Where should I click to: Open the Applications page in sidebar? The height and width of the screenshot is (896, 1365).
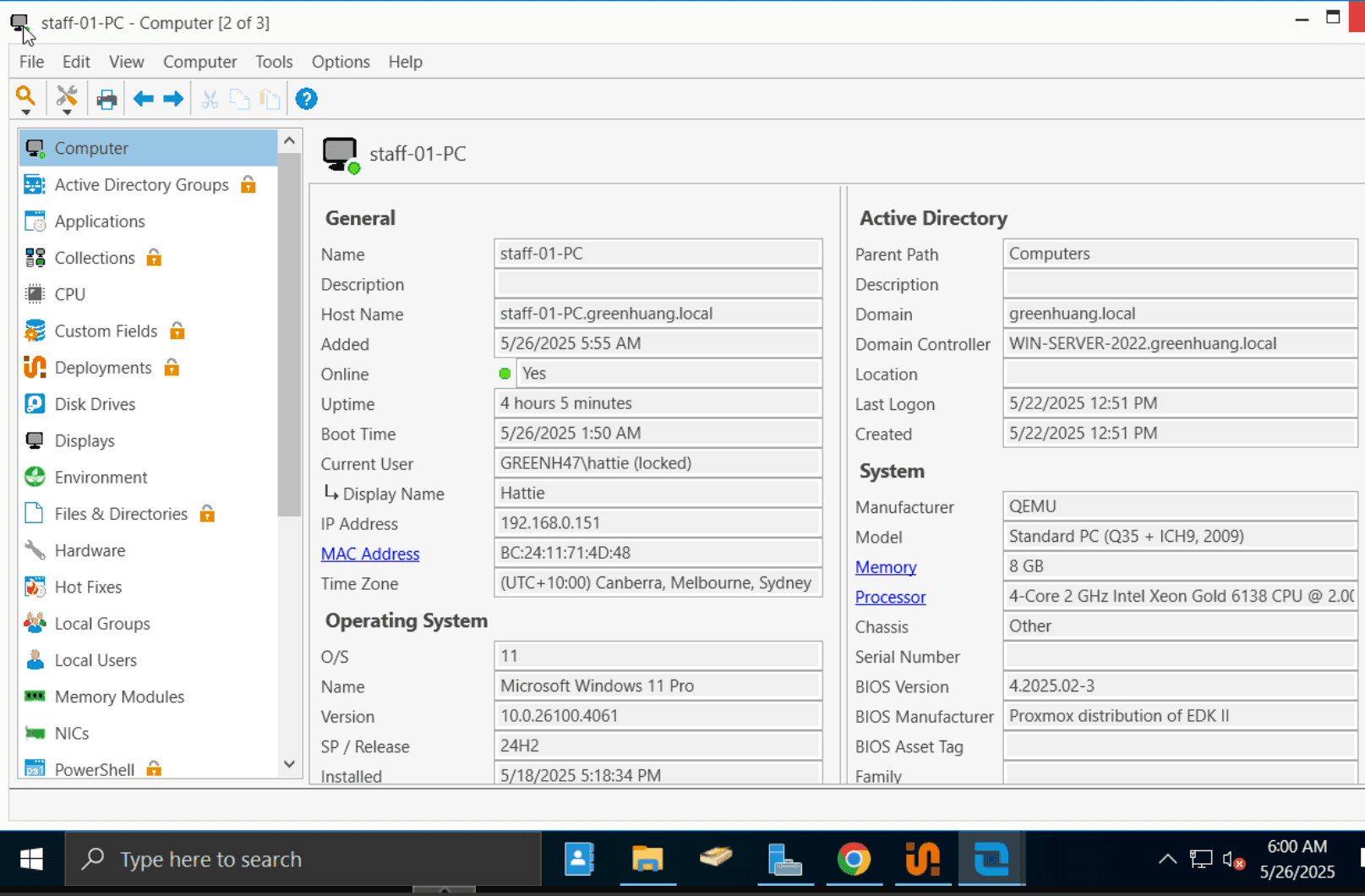(x=100, y=221)
